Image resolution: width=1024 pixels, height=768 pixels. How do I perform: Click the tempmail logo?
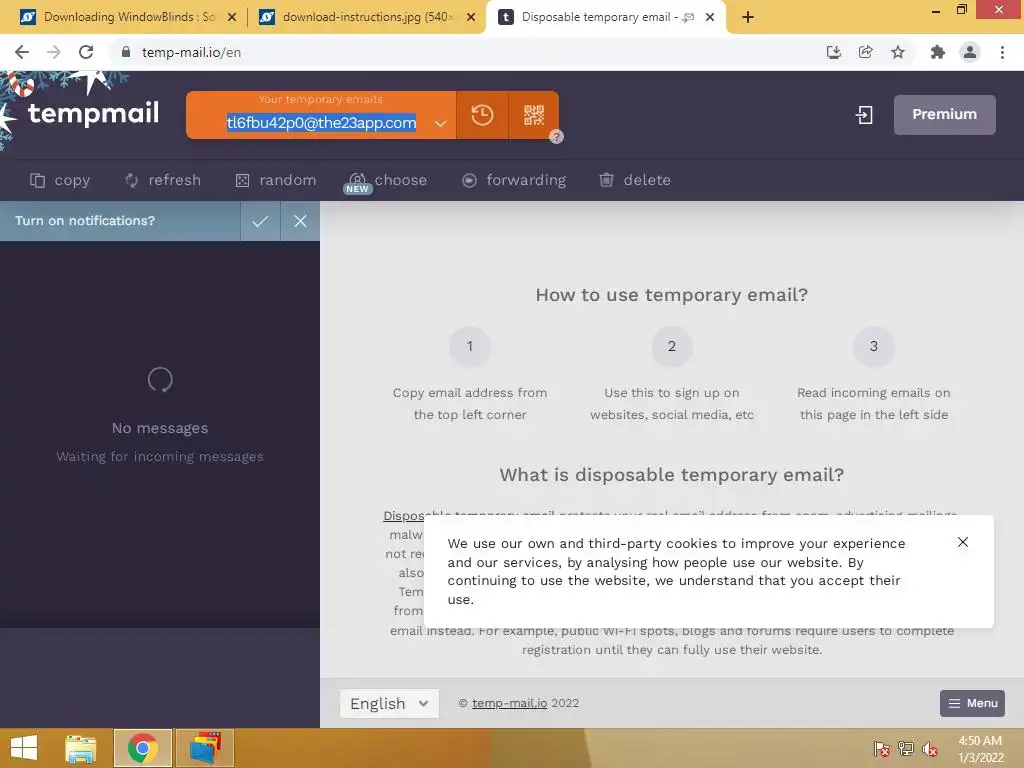[93, 113]
